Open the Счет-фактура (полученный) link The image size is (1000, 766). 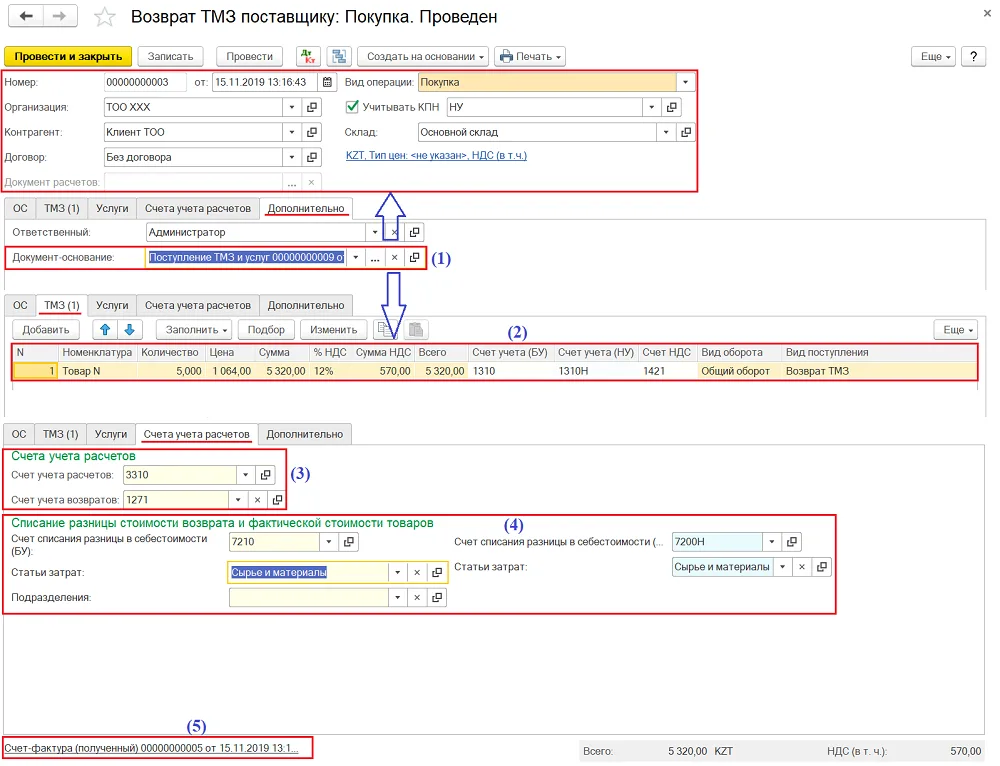click(151, 748)
